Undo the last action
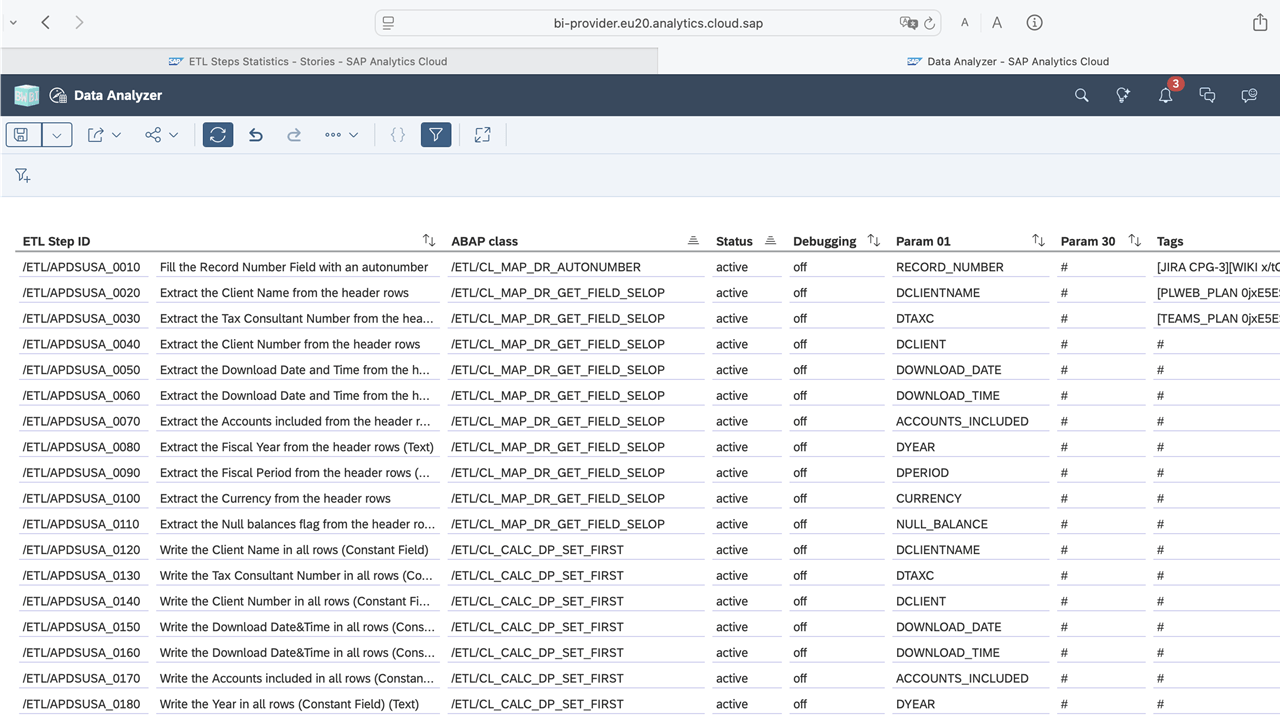Screen dimensions: 1280x720 (255, 134)
